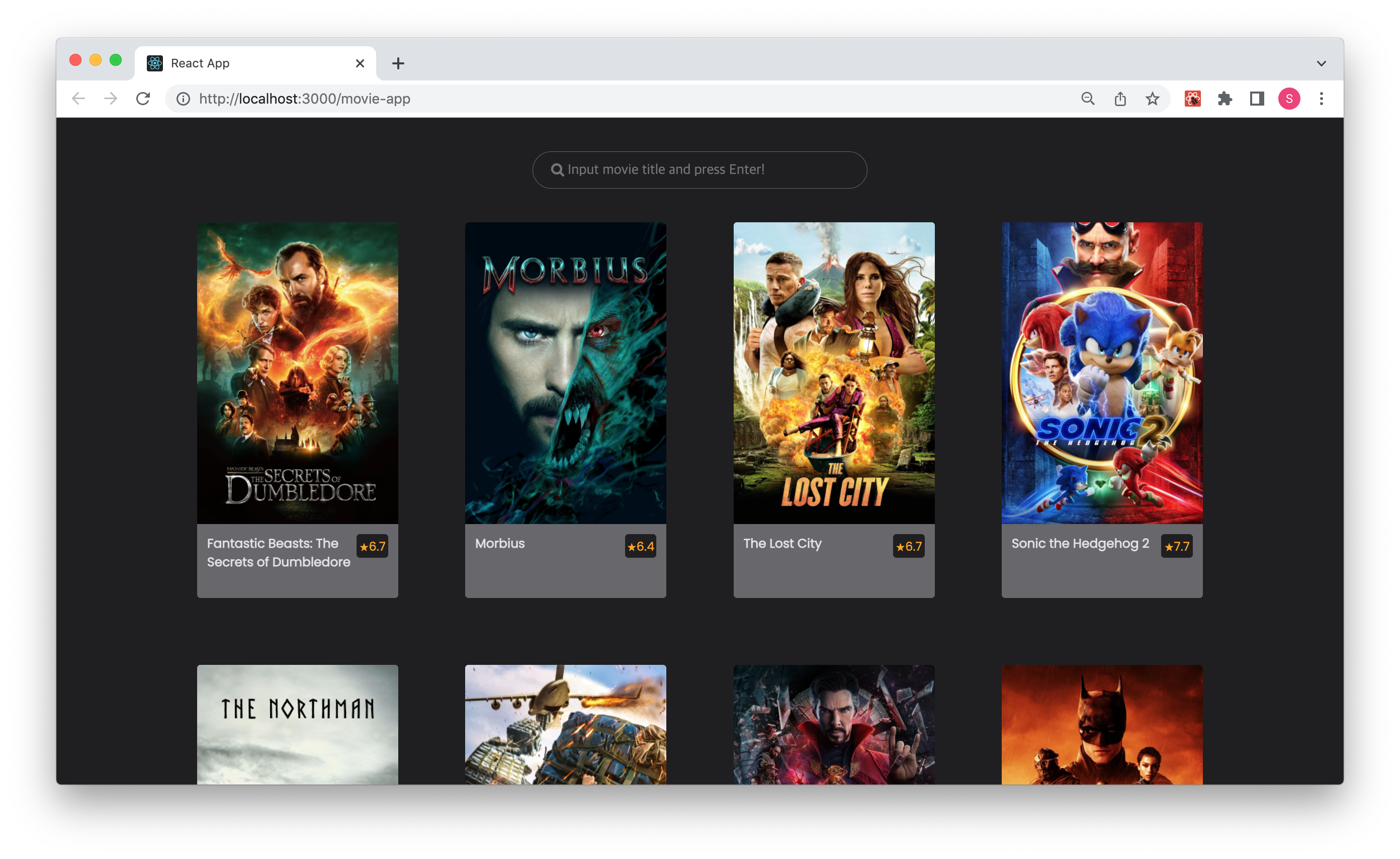Open the Sonic the Hedgehog 2 poster
This screenshot has height=859, width=1400.
1102,373
